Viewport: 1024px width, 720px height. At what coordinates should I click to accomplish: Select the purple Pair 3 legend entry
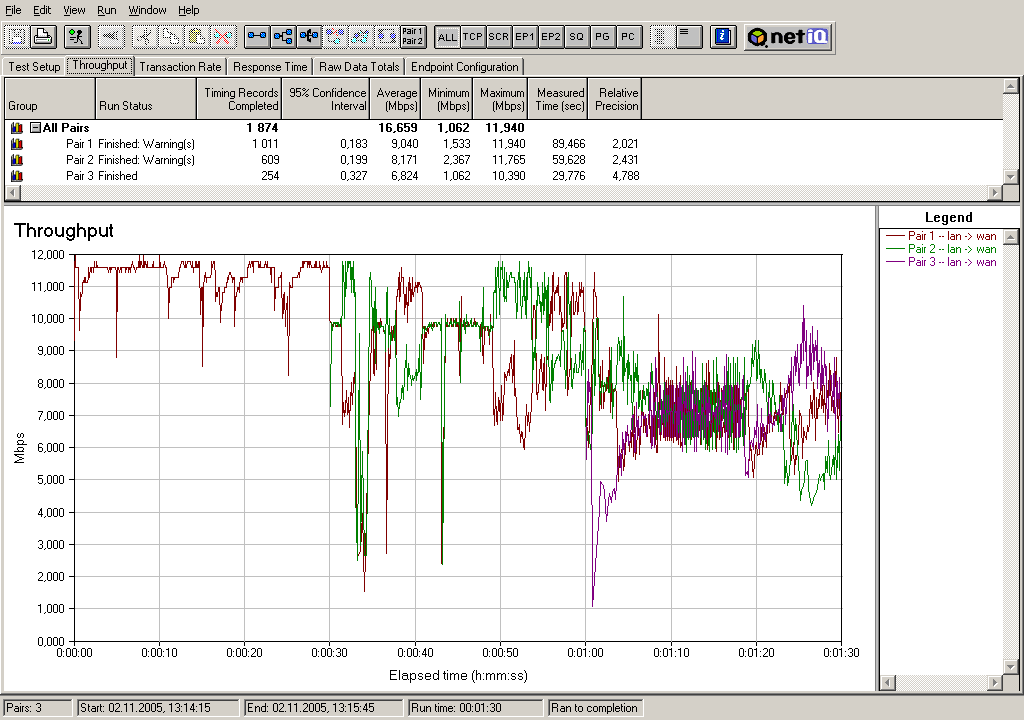pos(941,262)
